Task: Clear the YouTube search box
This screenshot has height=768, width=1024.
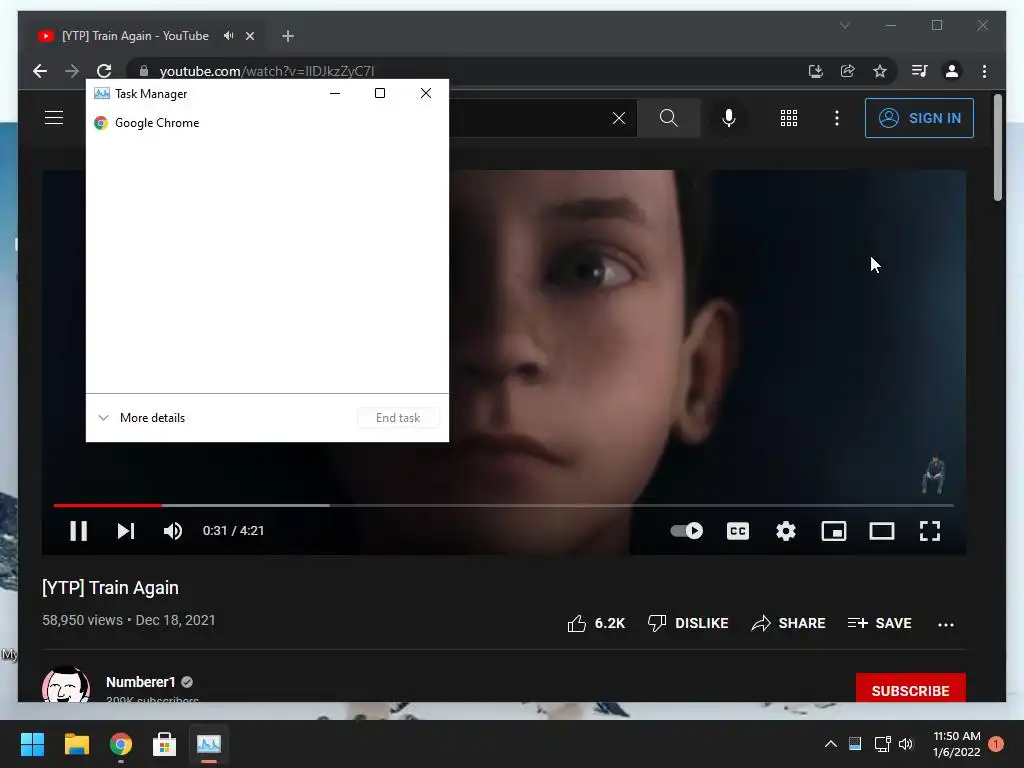Action: 619,118
